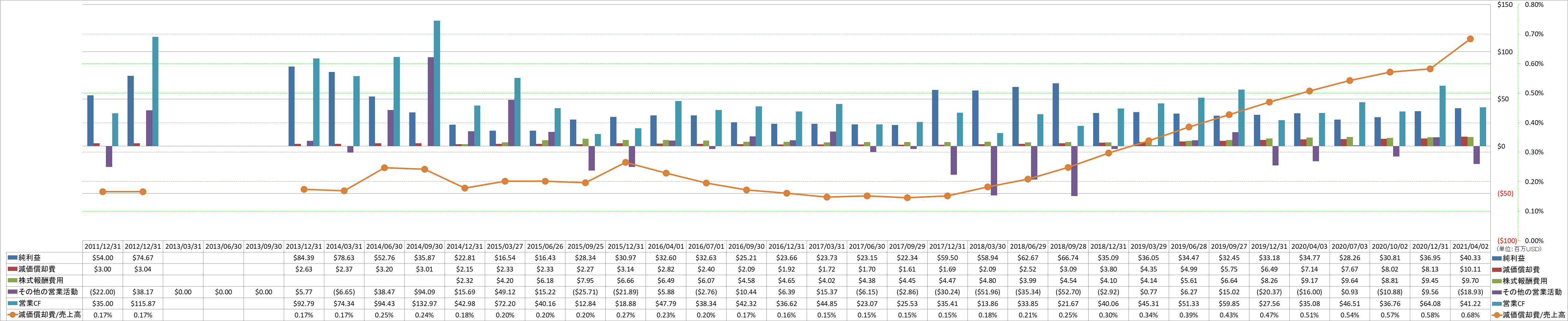The image size is (1568, 321).
Task: Select the 2011/12/31 date column header
Action: [x=102, y=246]
